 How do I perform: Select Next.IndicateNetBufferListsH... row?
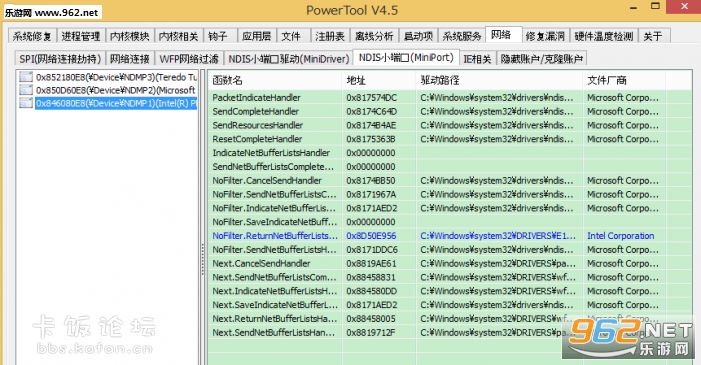(450, 291)
